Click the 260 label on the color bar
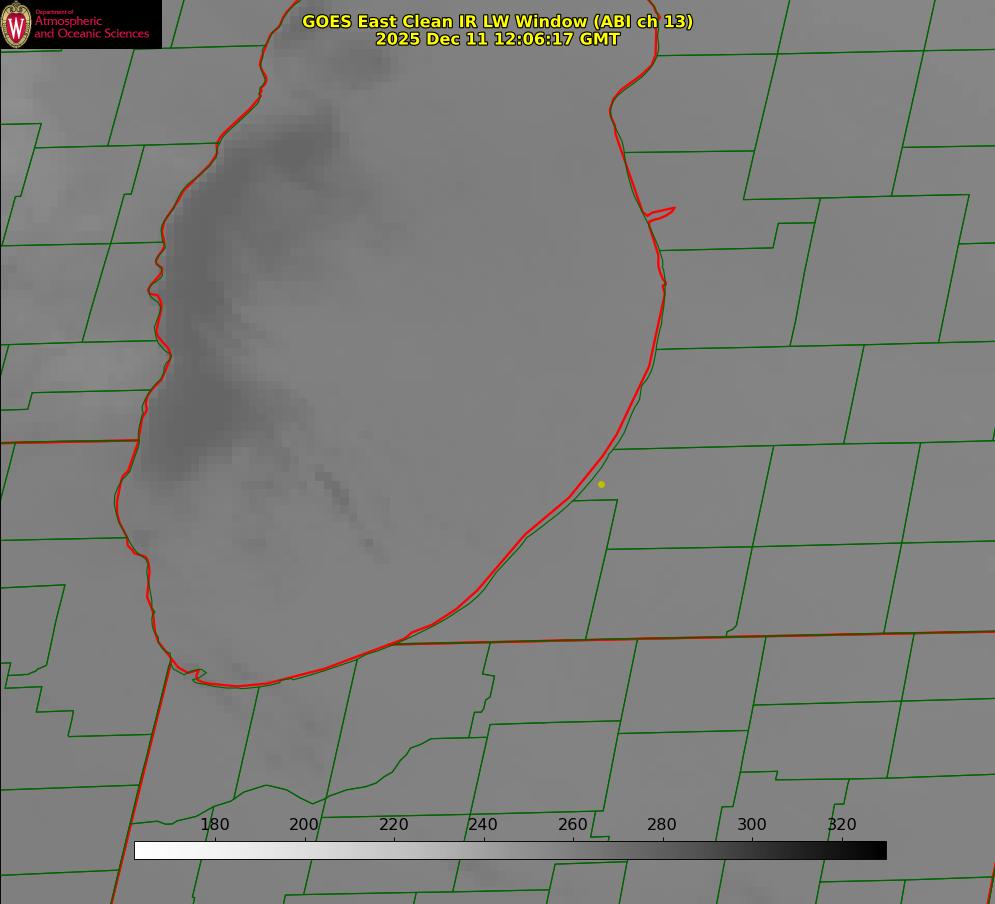 [x=572, y=824]
